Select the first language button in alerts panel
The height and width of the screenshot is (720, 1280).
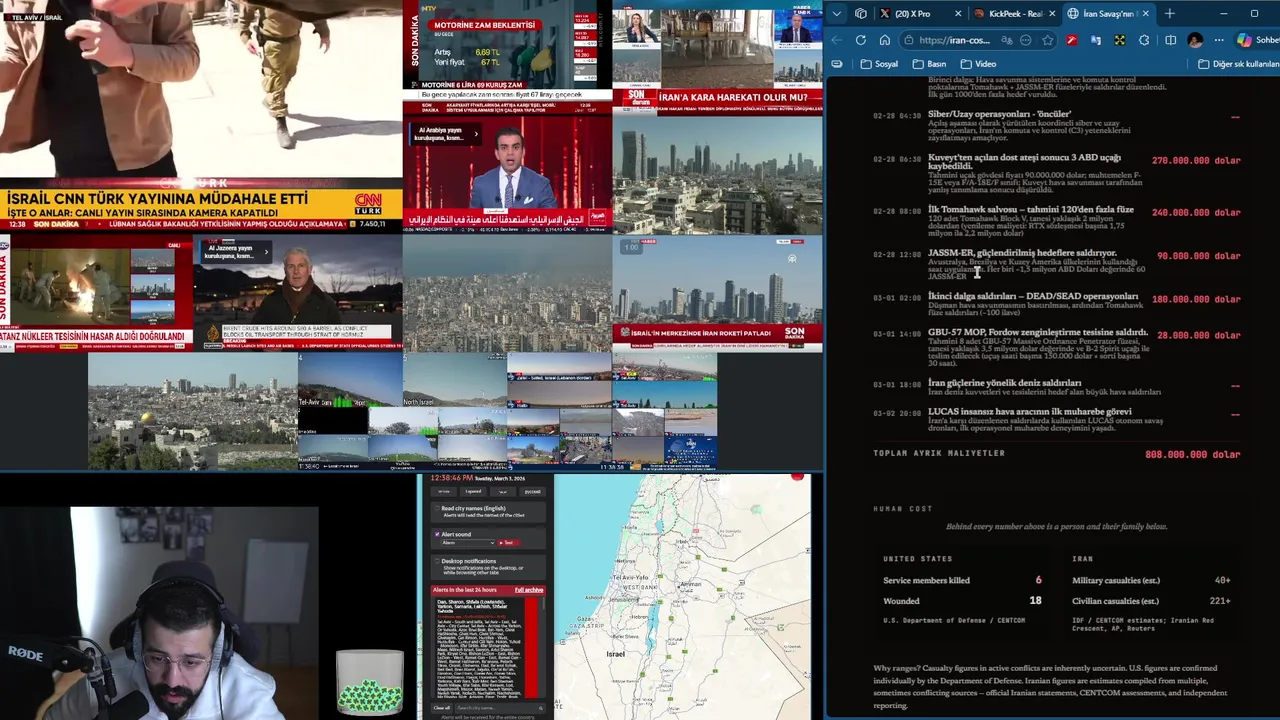pos(444,491)
